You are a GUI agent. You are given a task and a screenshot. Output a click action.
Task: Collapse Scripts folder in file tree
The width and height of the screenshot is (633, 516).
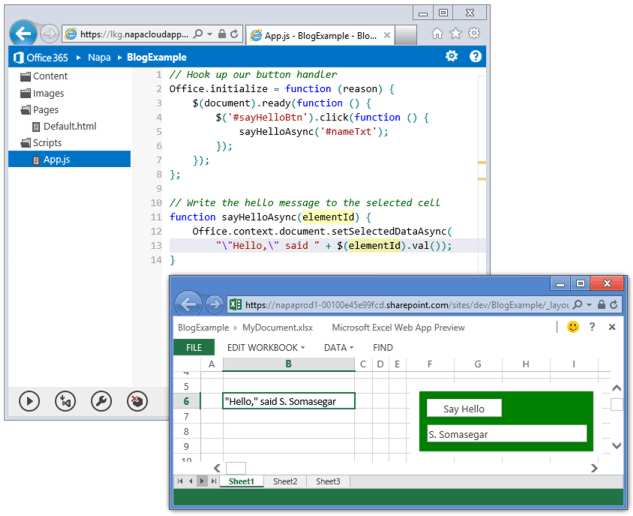(x=41, y=143)
